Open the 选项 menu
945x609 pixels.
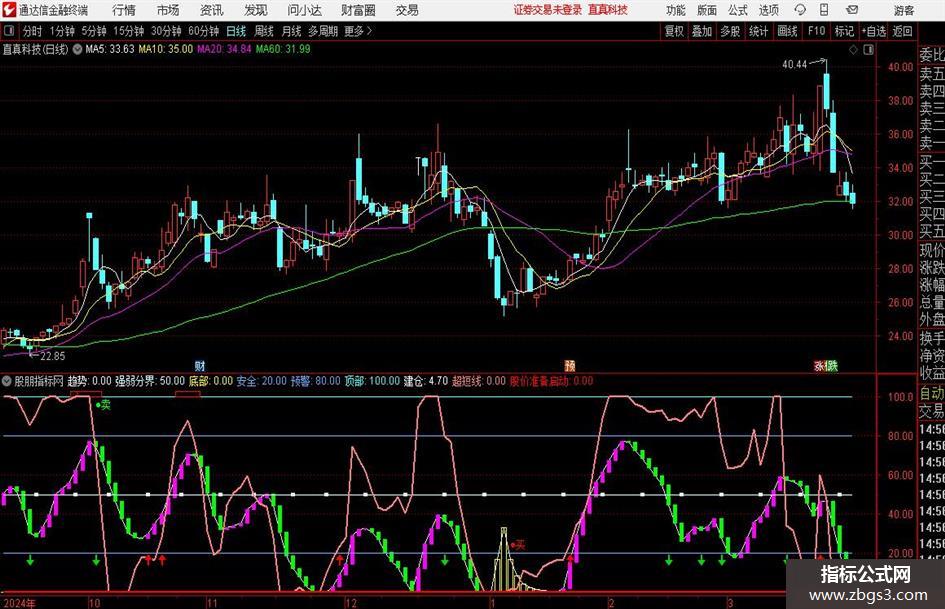tap(768, 10)
